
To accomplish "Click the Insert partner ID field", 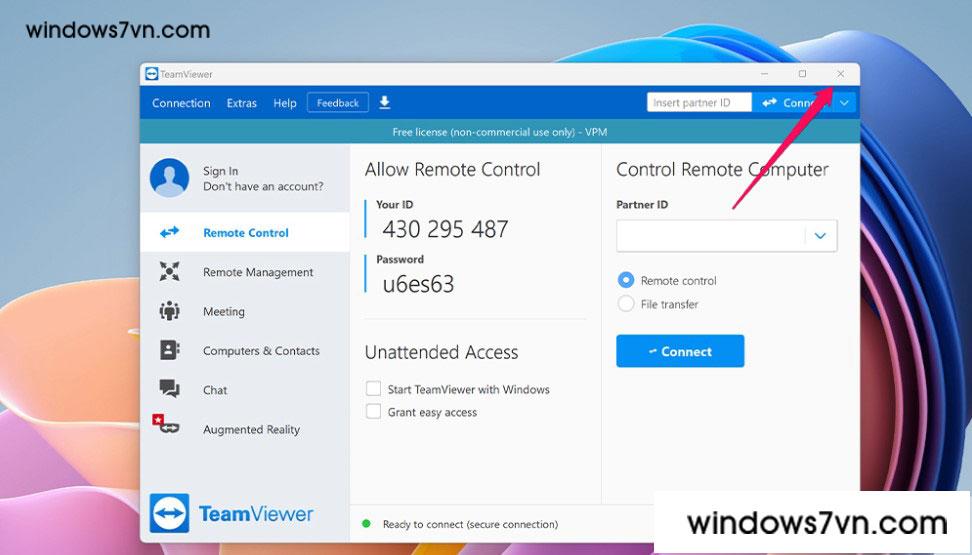I will pos(699,103).
